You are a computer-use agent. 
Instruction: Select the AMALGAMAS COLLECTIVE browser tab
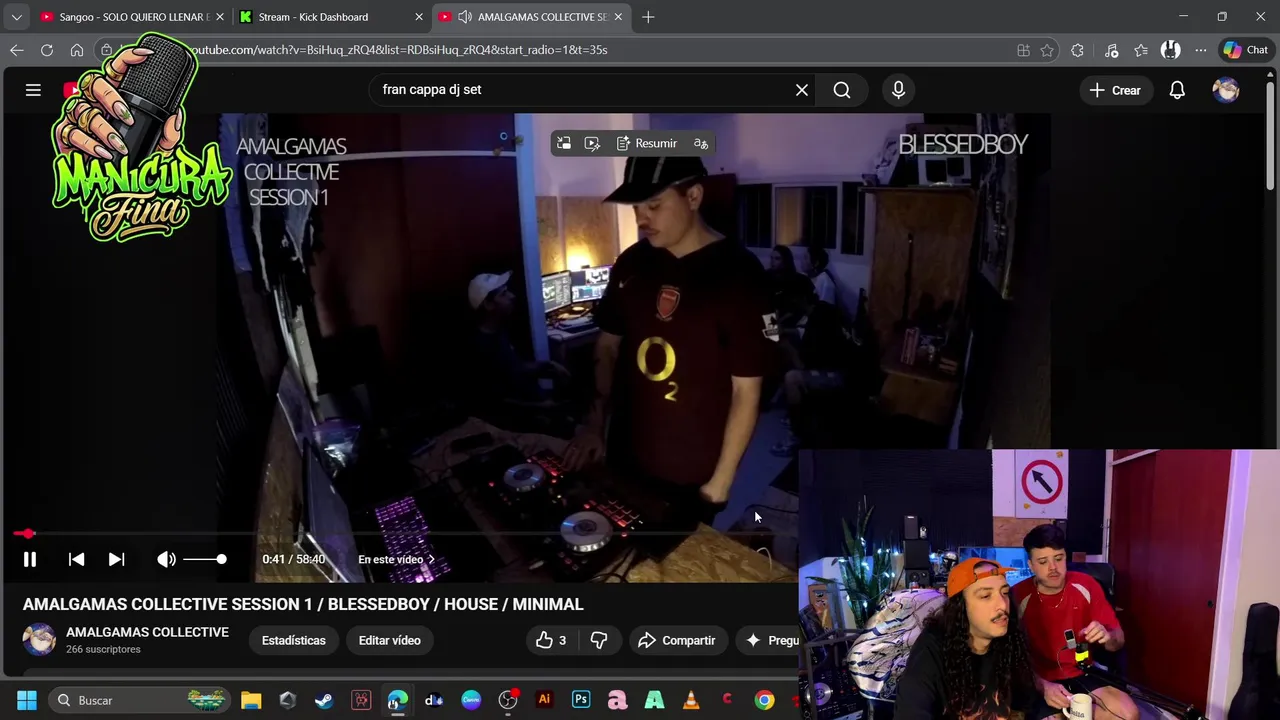pos(530,17)
